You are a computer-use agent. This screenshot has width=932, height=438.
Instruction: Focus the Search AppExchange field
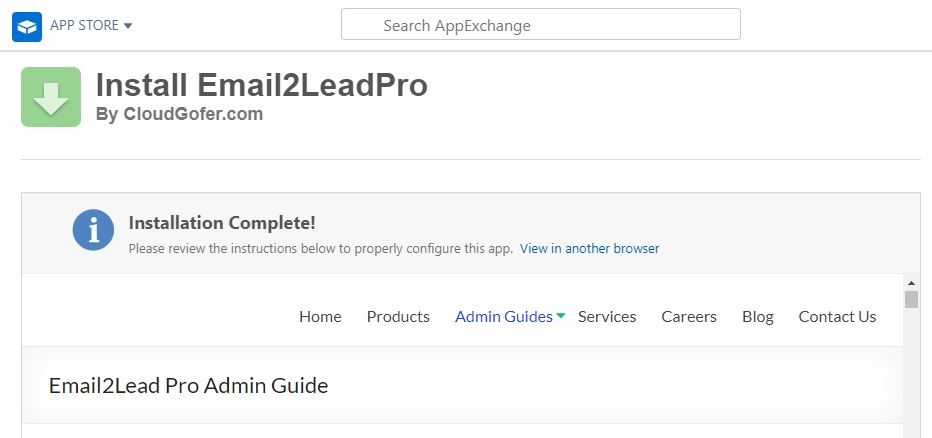(x=540, y=25)
